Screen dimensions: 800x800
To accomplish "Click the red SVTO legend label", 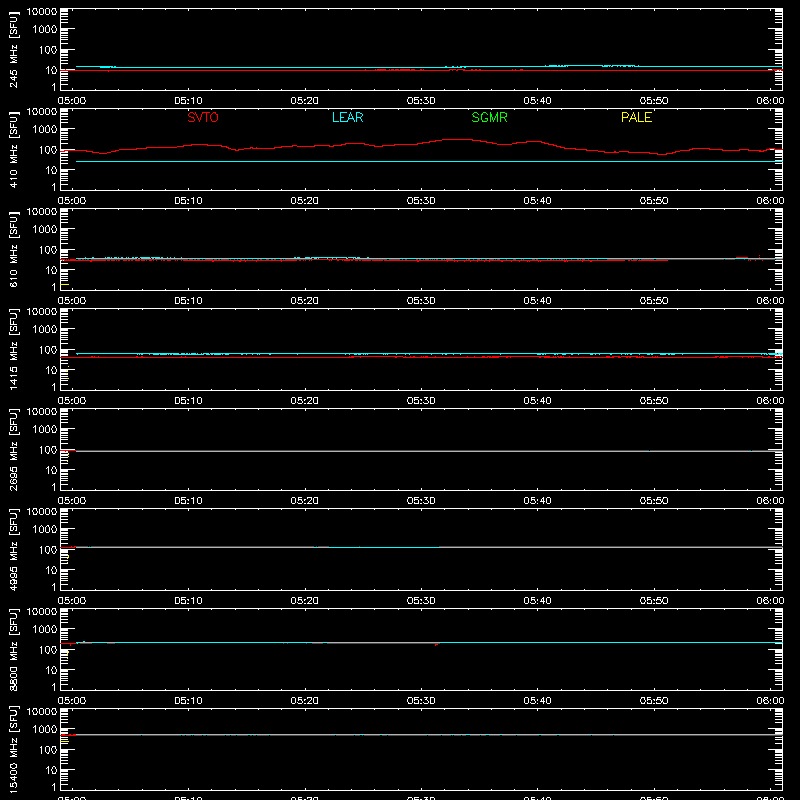I will (203, 117).
